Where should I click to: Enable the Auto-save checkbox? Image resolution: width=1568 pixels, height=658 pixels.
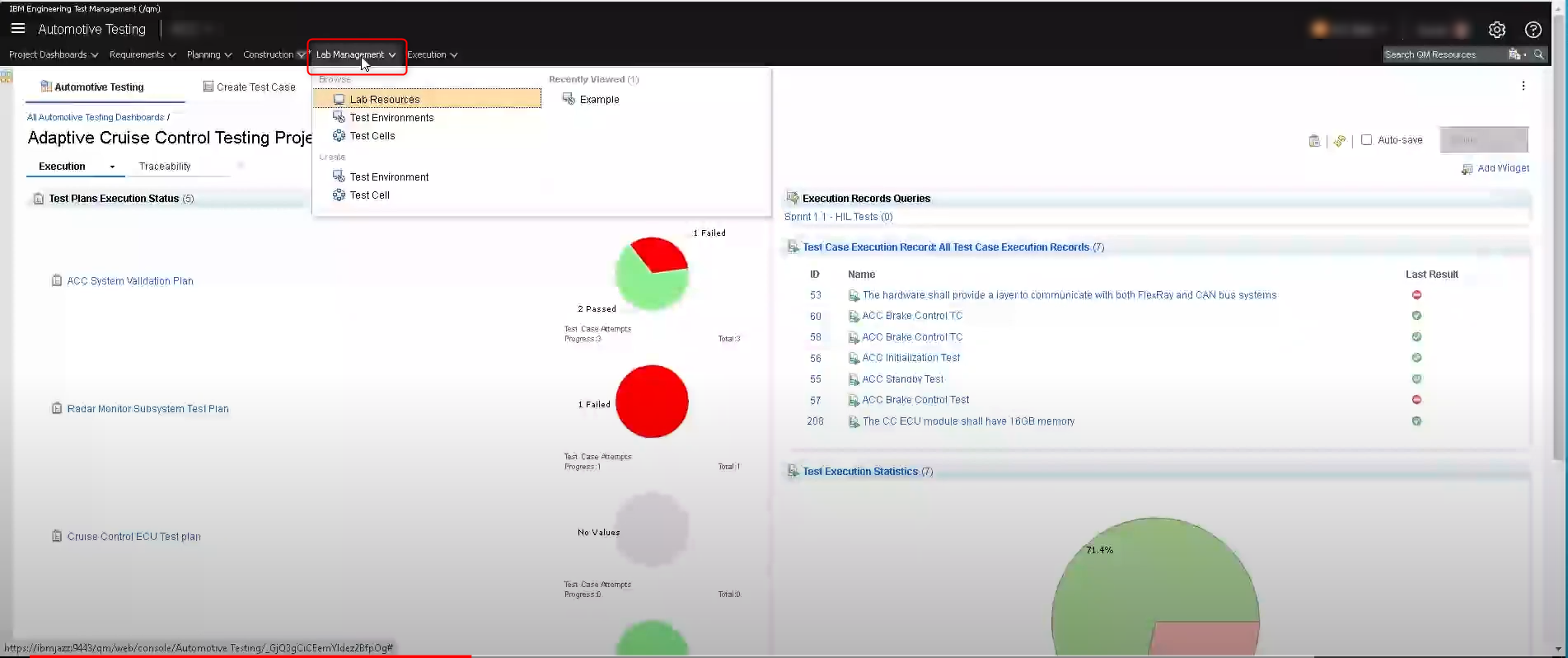click(x=1366, y=140)
